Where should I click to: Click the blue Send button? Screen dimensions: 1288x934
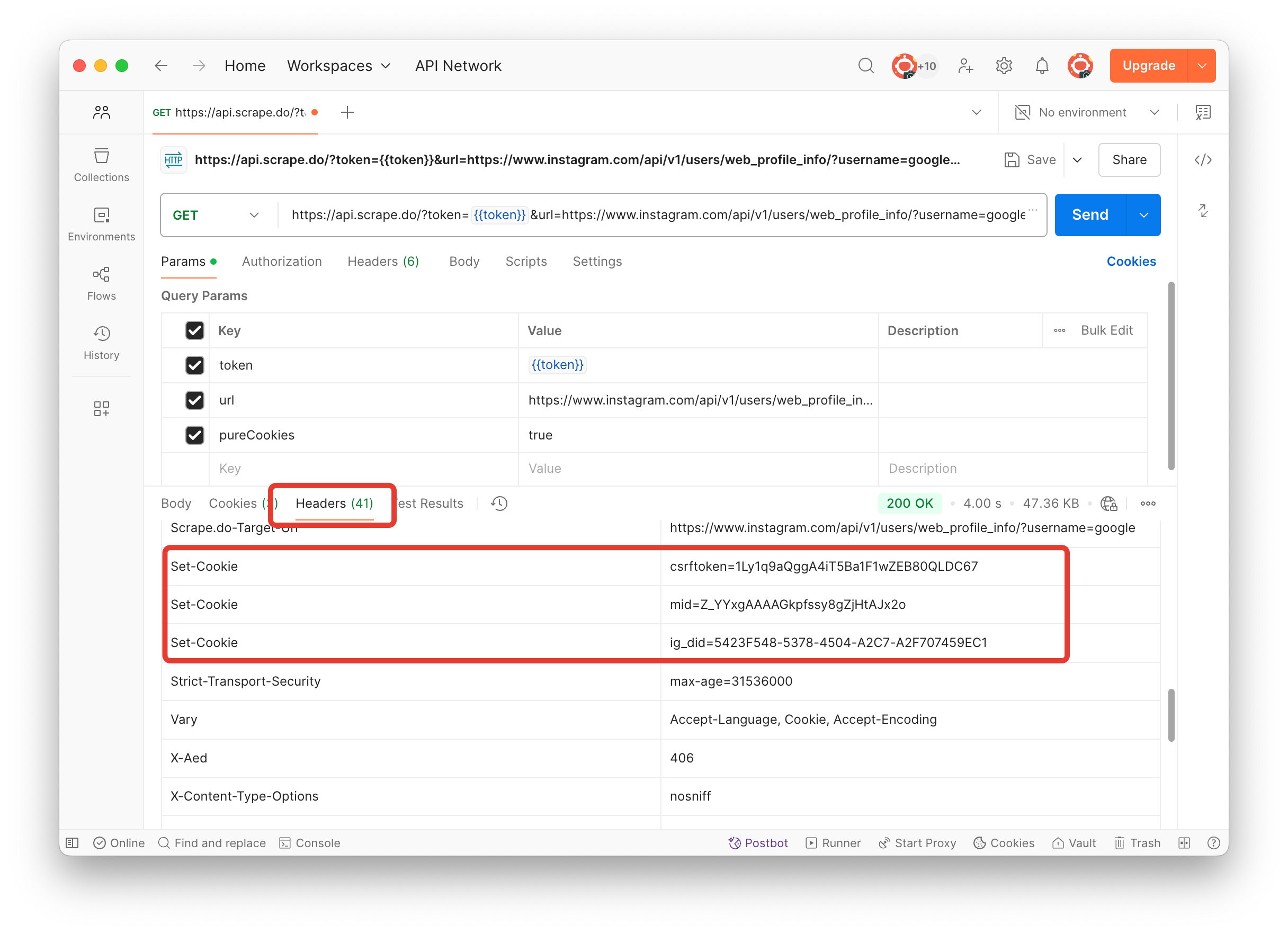point(1089,215)
